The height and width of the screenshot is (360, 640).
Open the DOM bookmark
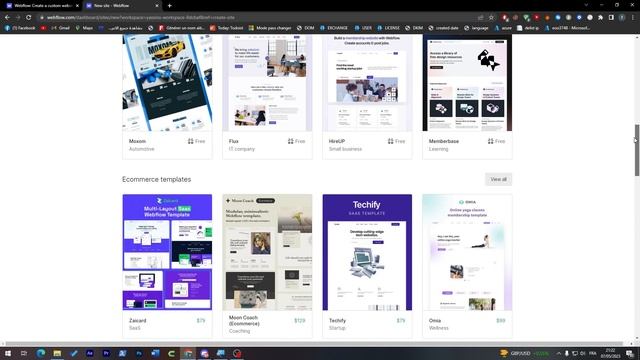tap(306, 28)
